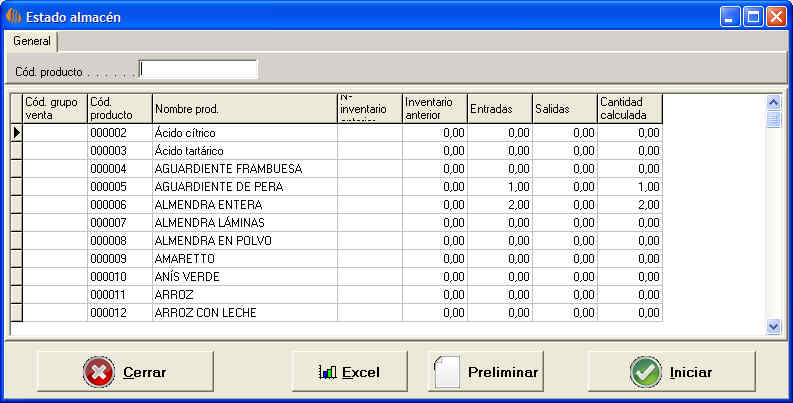
Task: Focus the Cód. producto input field
Action: click(198, 69)
